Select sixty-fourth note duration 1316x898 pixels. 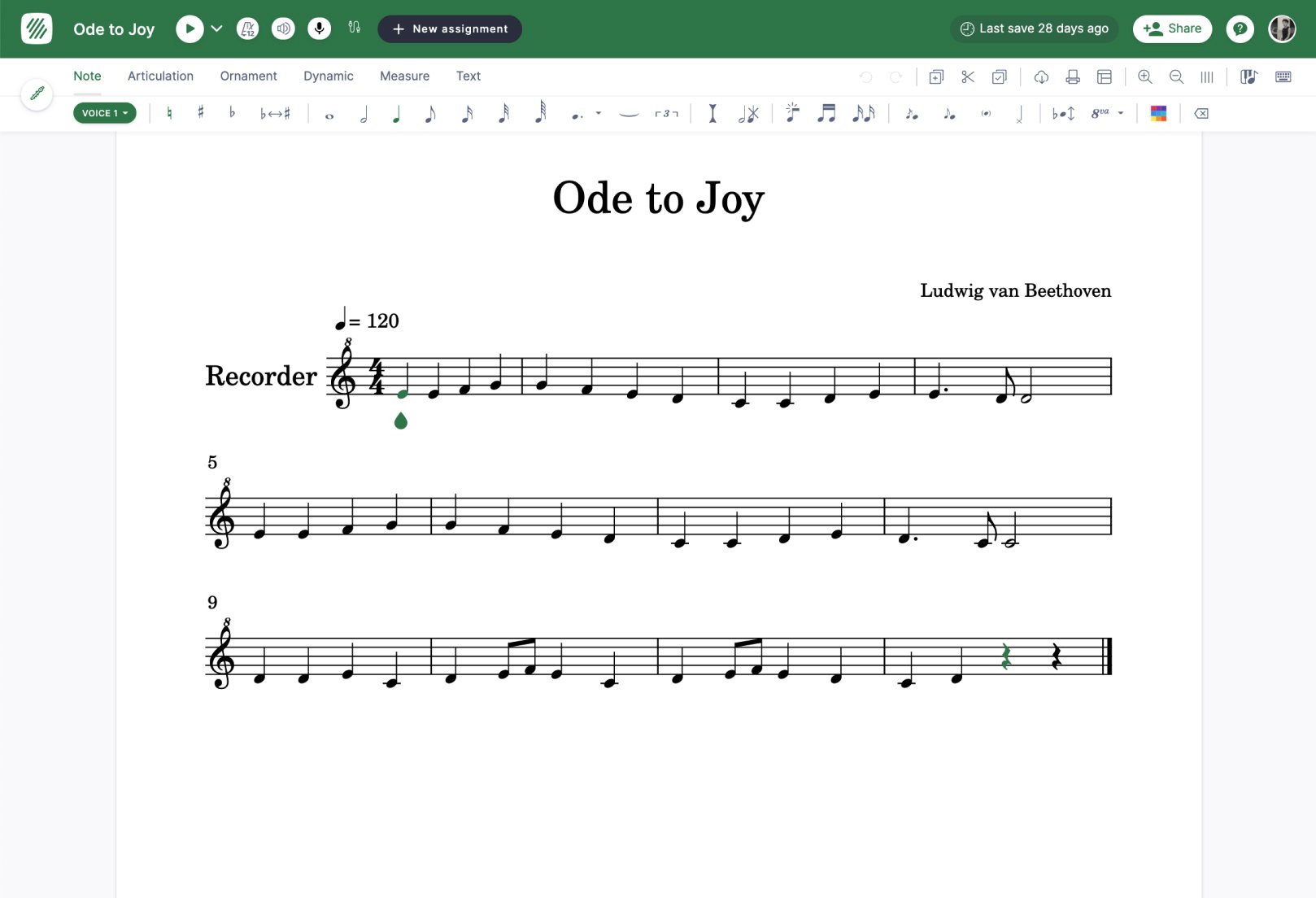point(540,112)
